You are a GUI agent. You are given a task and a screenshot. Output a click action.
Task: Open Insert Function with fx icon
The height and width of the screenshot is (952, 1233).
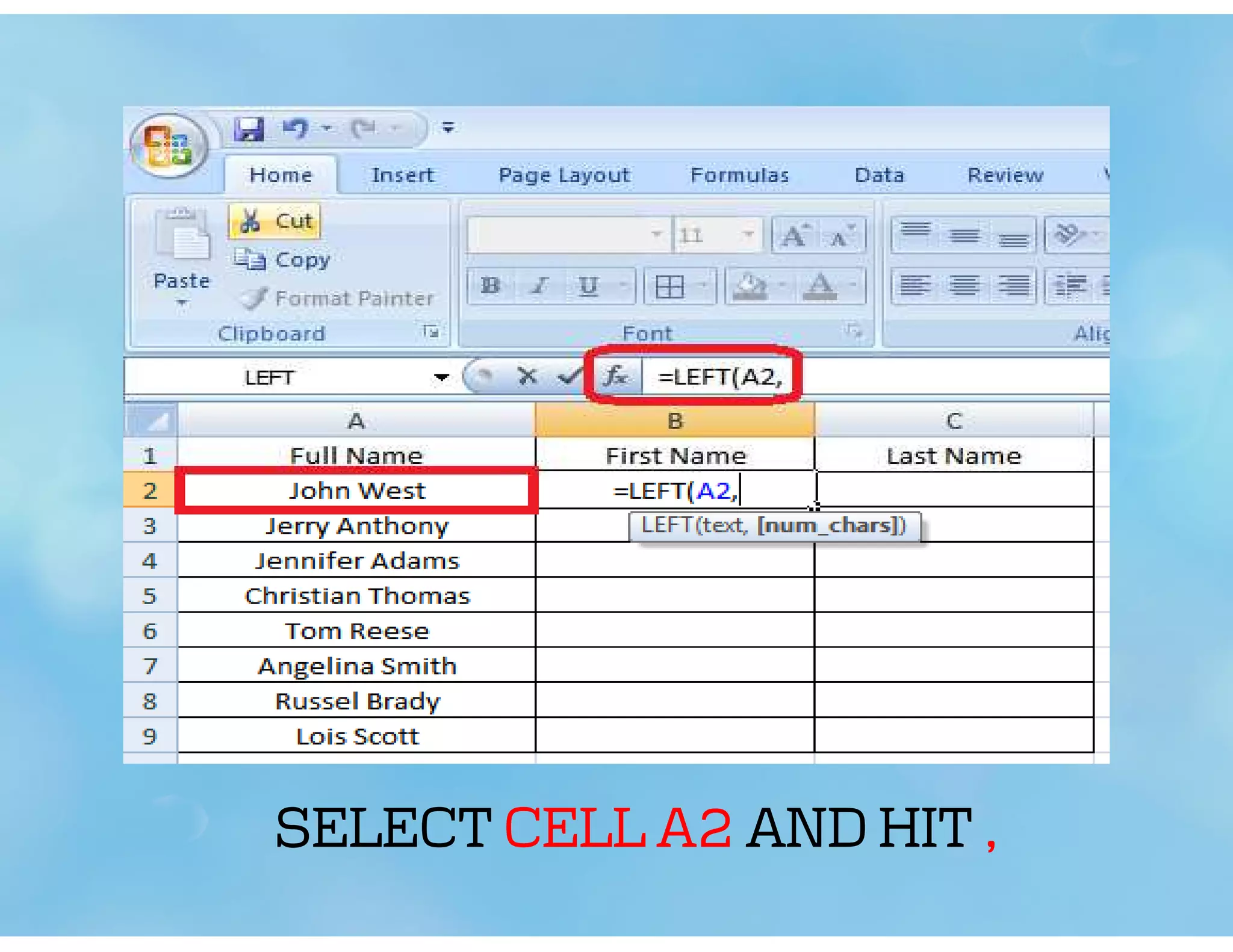coord(616,377)
